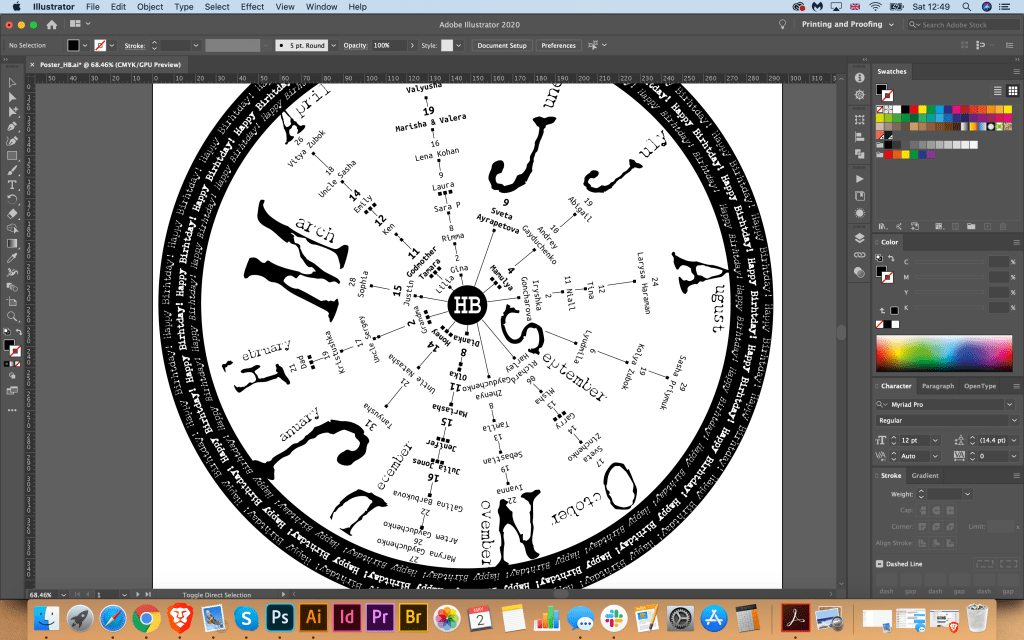Viewport: 1024px width, 640px height.
Task: Open the Printing and Proofing workspace dropdown
Action: click(x=847, y=24)
